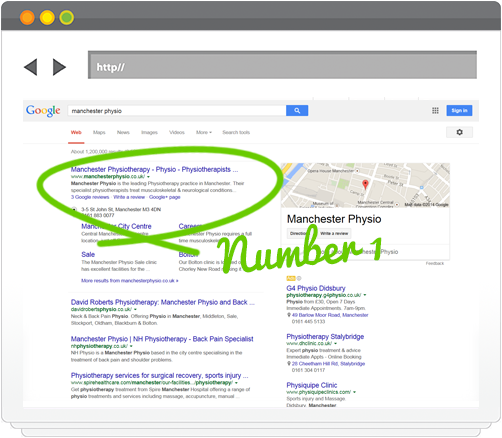Select the Images tab
Viewport: 502px width, 438px height.
149,132
